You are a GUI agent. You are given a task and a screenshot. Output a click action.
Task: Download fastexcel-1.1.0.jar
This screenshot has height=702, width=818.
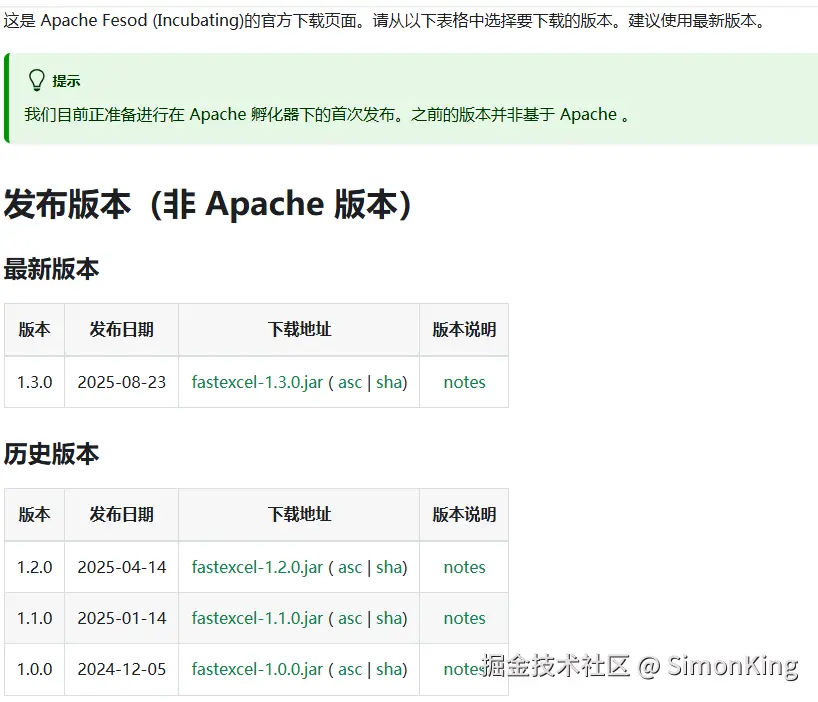(257, 618)
